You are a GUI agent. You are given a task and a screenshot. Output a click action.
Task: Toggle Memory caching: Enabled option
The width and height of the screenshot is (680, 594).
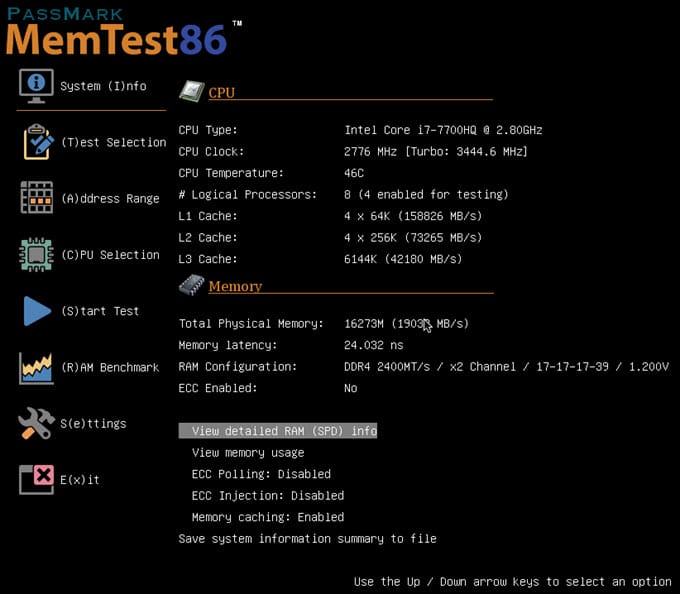tap(268, 517)
